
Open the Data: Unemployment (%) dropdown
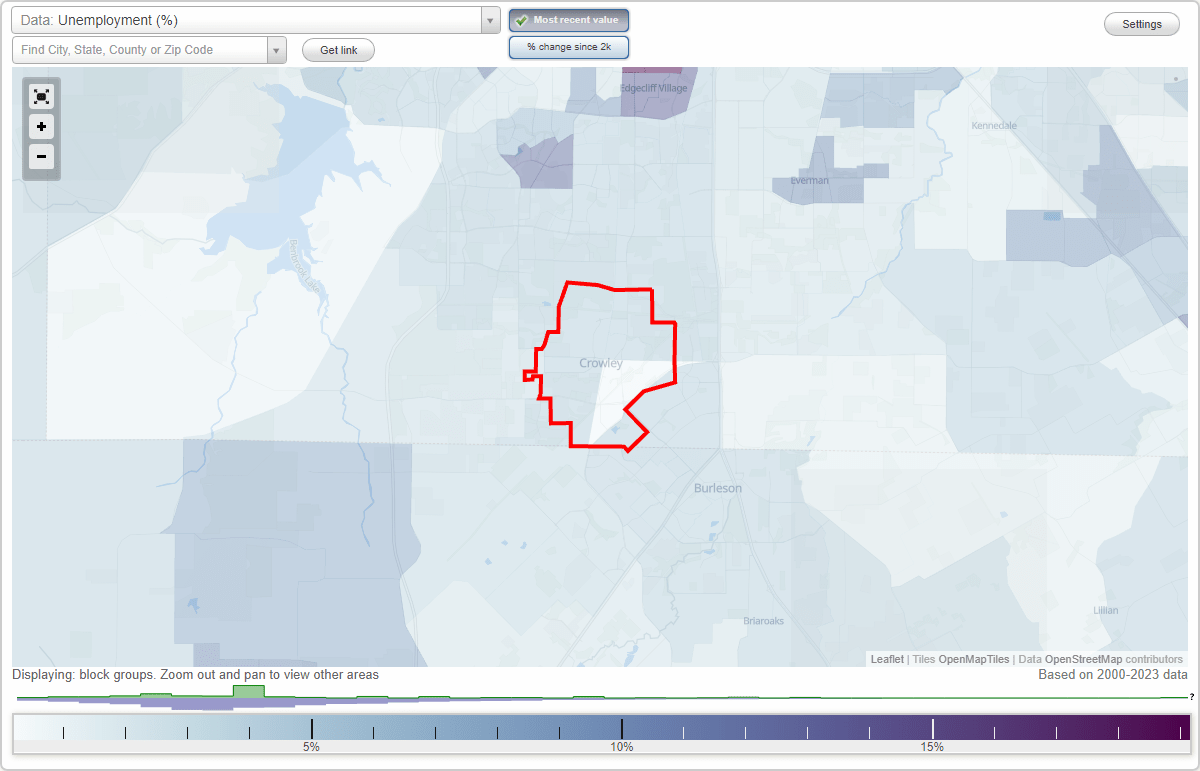tap(250, 19)
